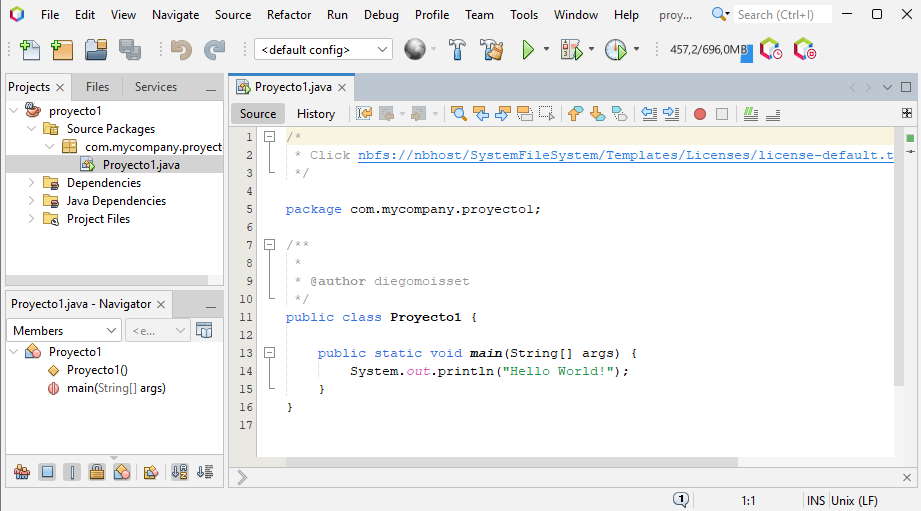The height and width of the screenshot is (511, 921).
Task: Open the Debug Project arrow dropdown
Action: (x=591, y=50)
